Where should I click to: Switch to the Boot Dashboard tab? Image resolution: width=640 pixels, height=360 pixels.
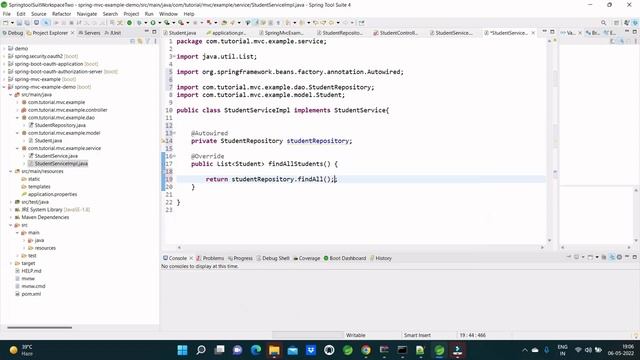coord(345,258)
